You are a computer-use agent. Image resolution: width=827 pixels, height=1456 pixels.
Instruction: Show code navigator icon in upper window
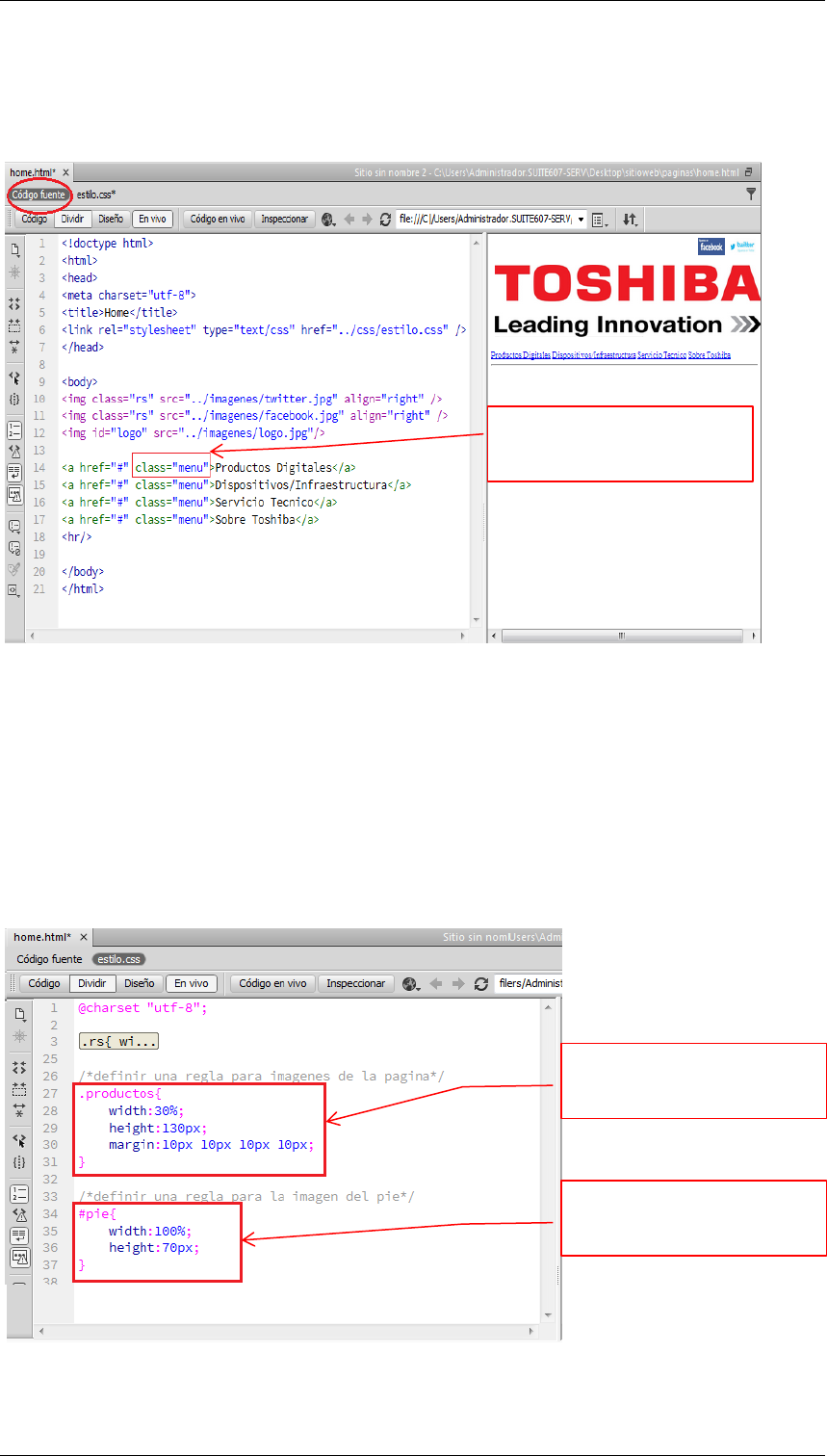pyautogui.click(x=14, y=273)
